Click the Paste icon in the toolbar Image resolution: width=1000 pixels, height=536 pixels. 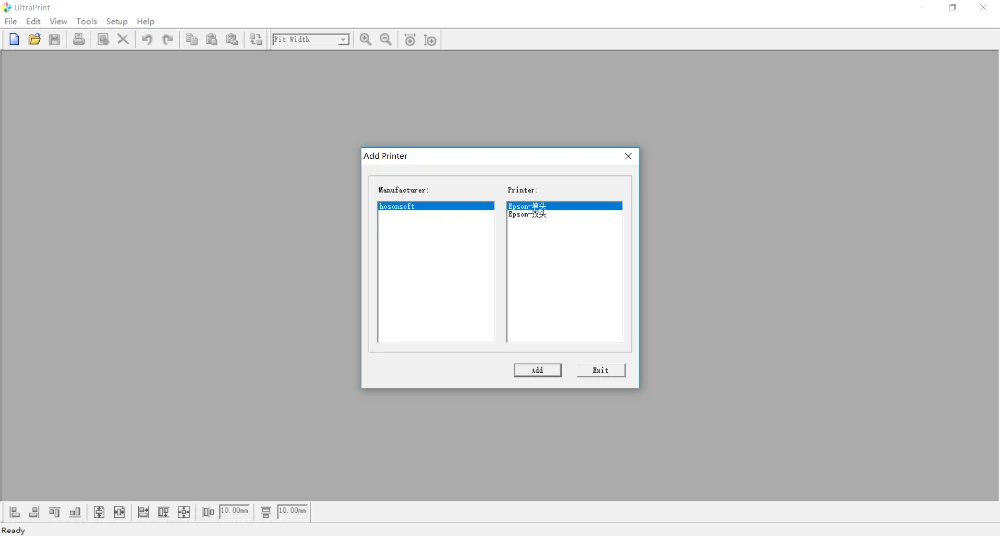[x=212, y=40]
